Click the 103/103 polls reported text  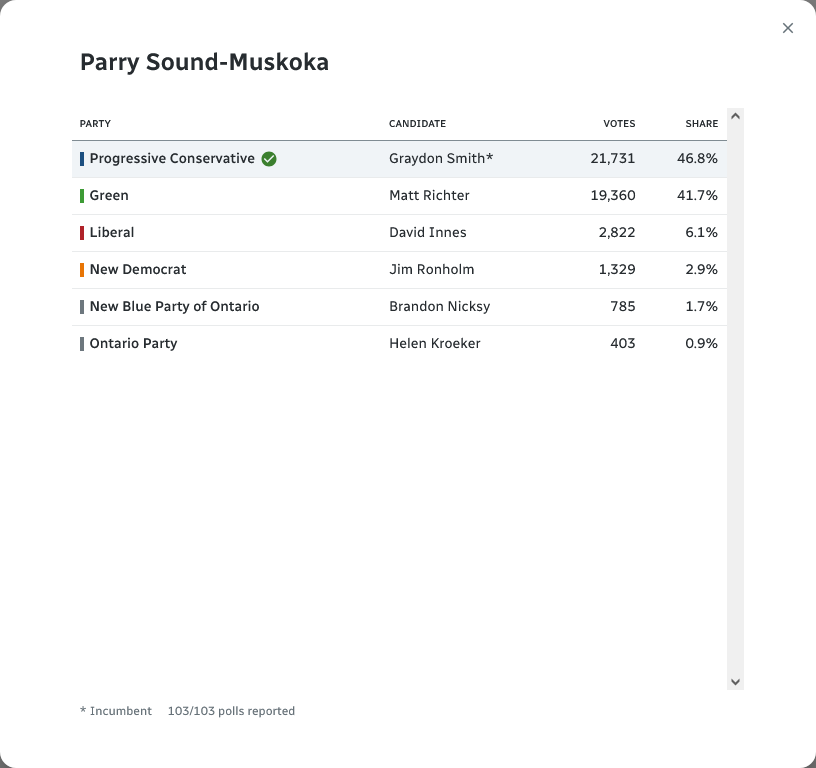[x=231, y=712]
